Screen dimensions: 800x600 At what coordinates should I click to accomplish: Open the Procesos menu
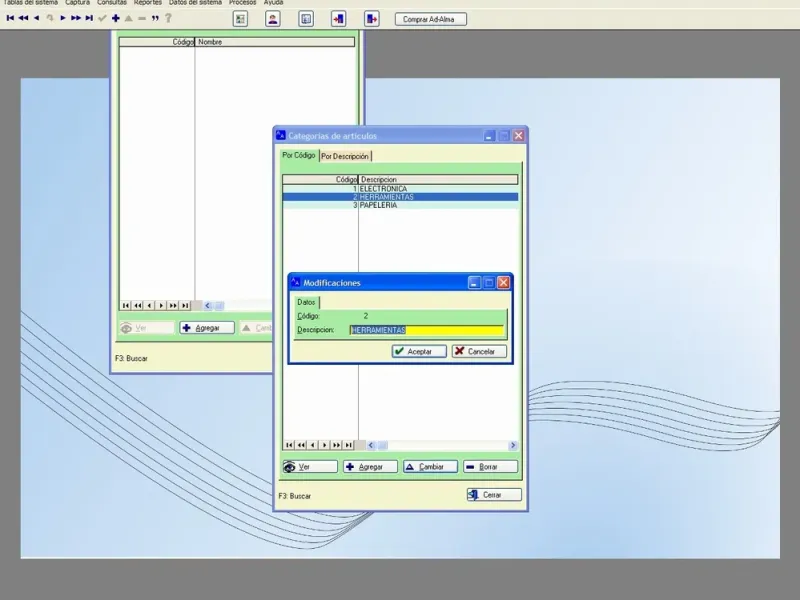point(242,3)
